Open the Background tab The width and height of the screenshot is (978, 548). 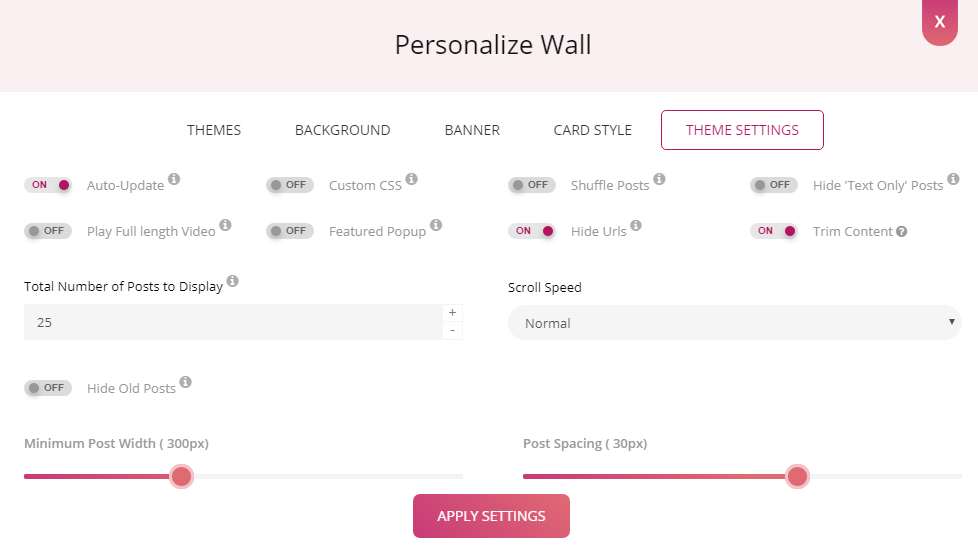(342, 130)
